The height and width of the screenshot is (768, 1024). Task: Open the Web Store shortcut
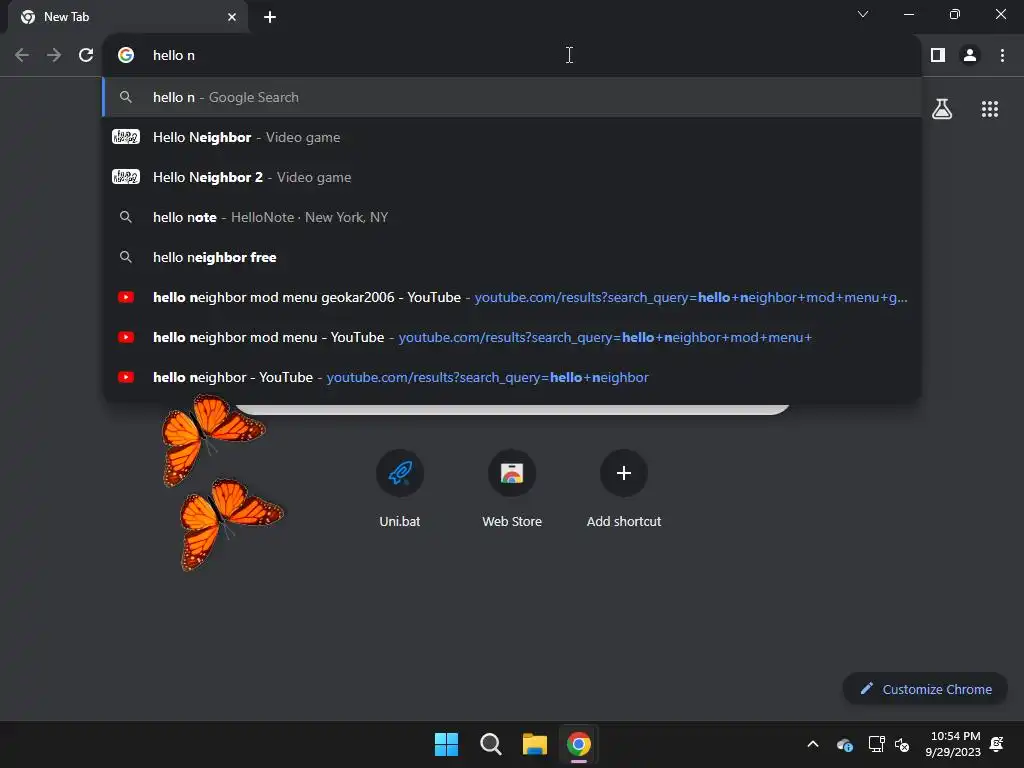point(512,488)
